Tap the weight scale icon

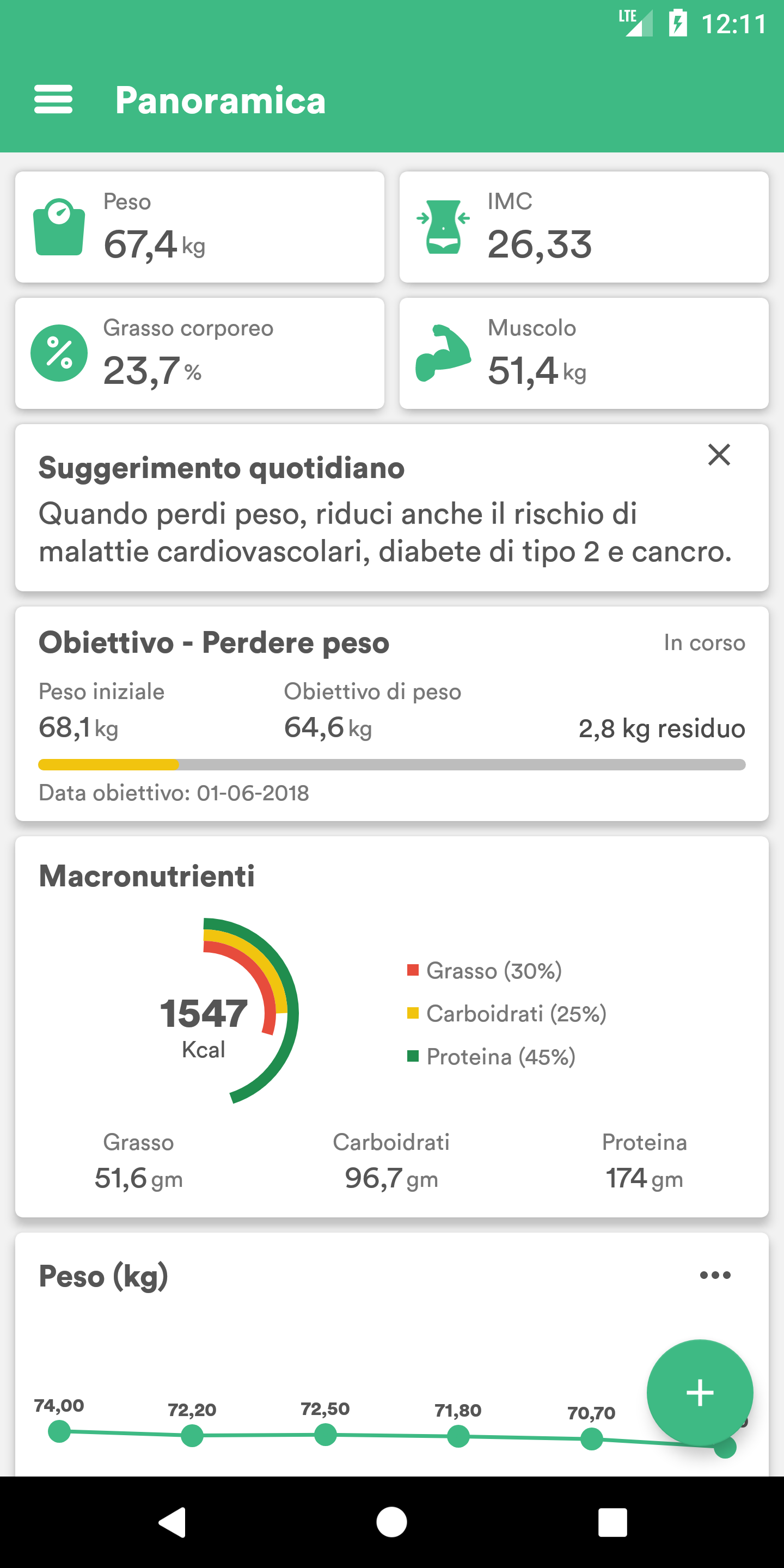59,227
